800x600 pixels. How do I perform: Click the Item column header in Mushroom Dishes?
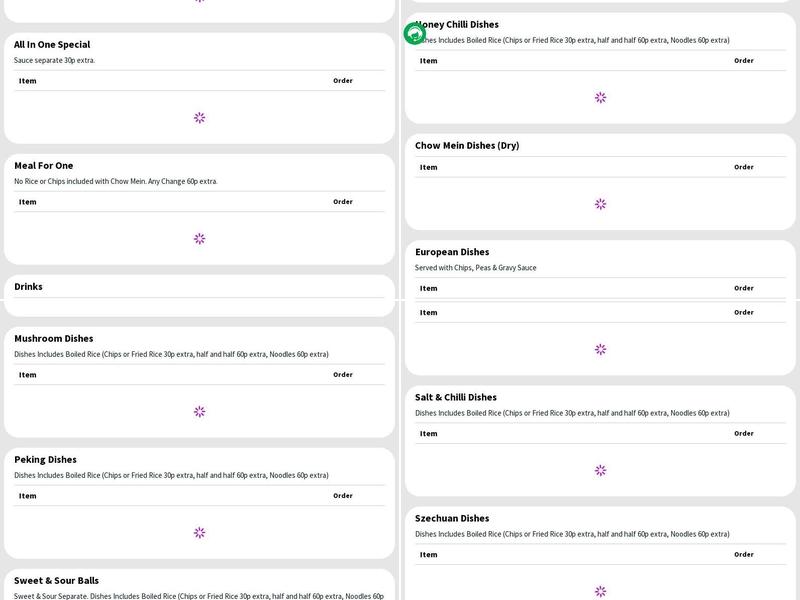[27, 375]
